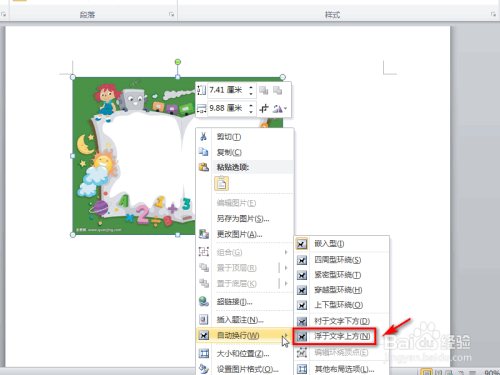Open the 段落 dialog launcher
Viewport: 500px width, 375px height.
click(x=171, y=14)
